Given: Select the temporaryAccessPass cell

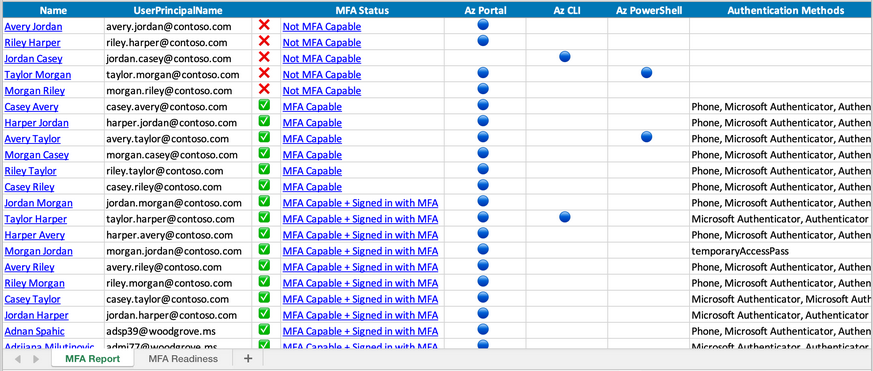Looking at the screenshot, I should 781,251.
